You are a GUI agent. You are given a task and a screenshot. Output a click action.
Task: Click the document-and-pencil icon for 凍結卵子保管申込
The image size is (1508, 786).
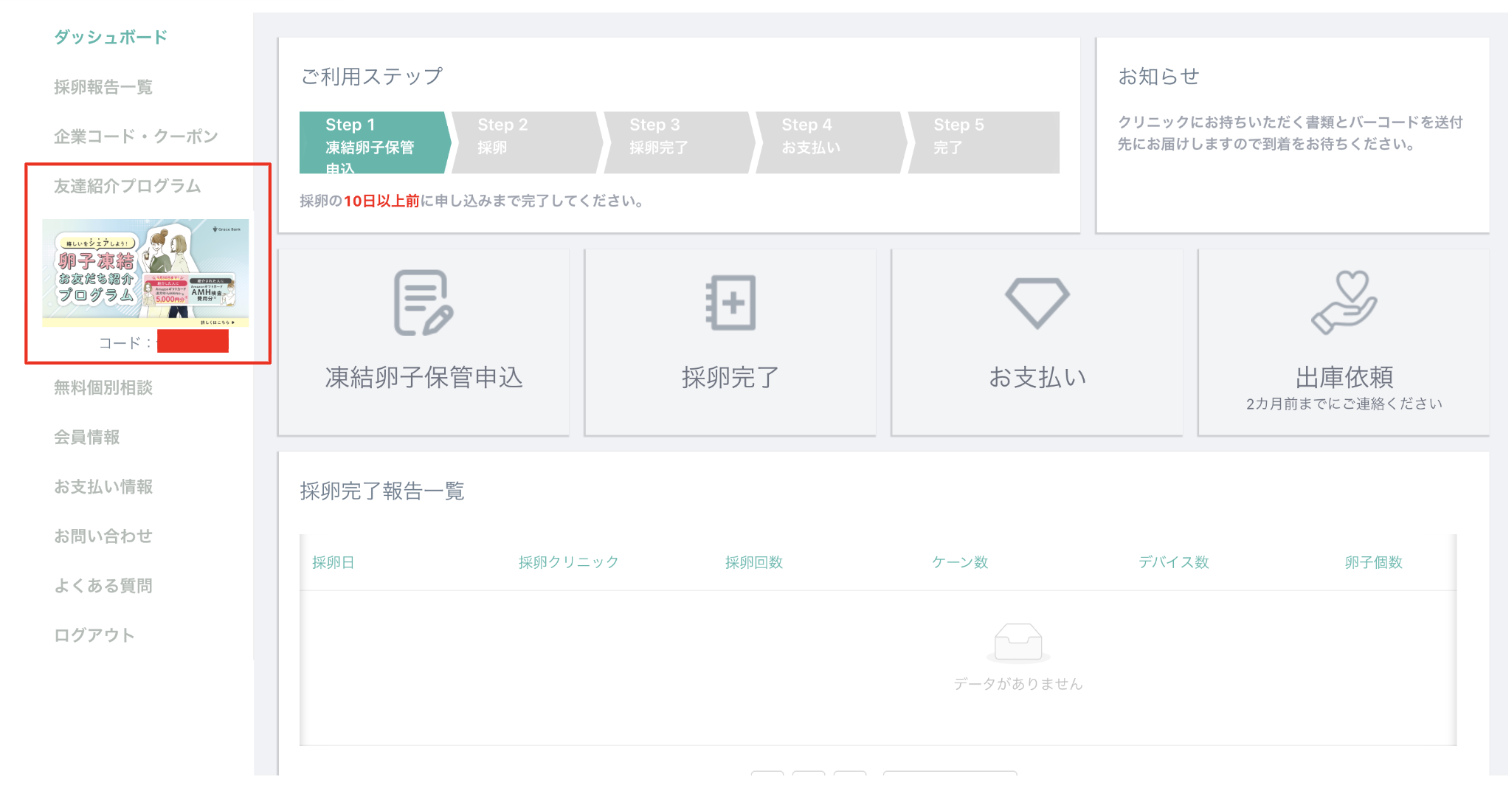[x=423, y=303]
